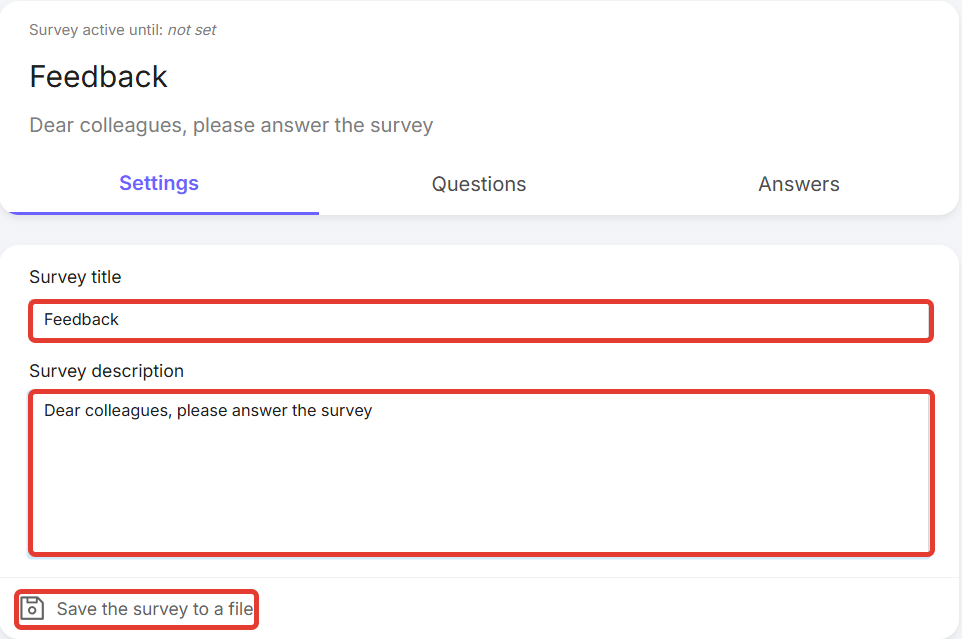Screen dimensions: 962x639
Task: Click the empty right end of the title input
Action: [x=850, y=320]
